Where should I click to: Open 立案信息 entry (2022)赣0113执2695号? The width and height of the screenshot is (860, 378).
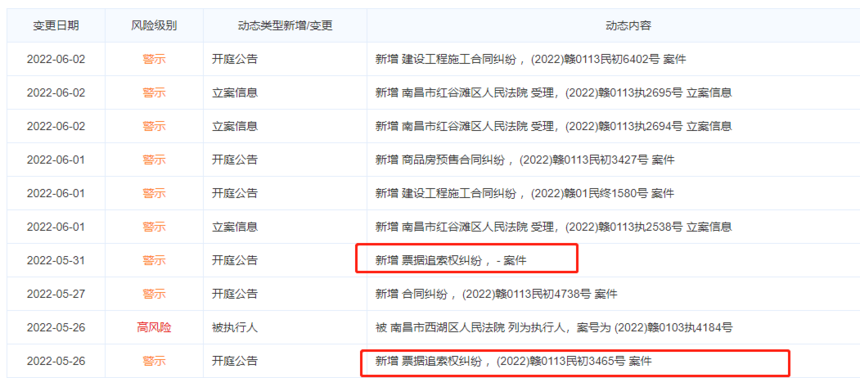[x=553, y=93]
